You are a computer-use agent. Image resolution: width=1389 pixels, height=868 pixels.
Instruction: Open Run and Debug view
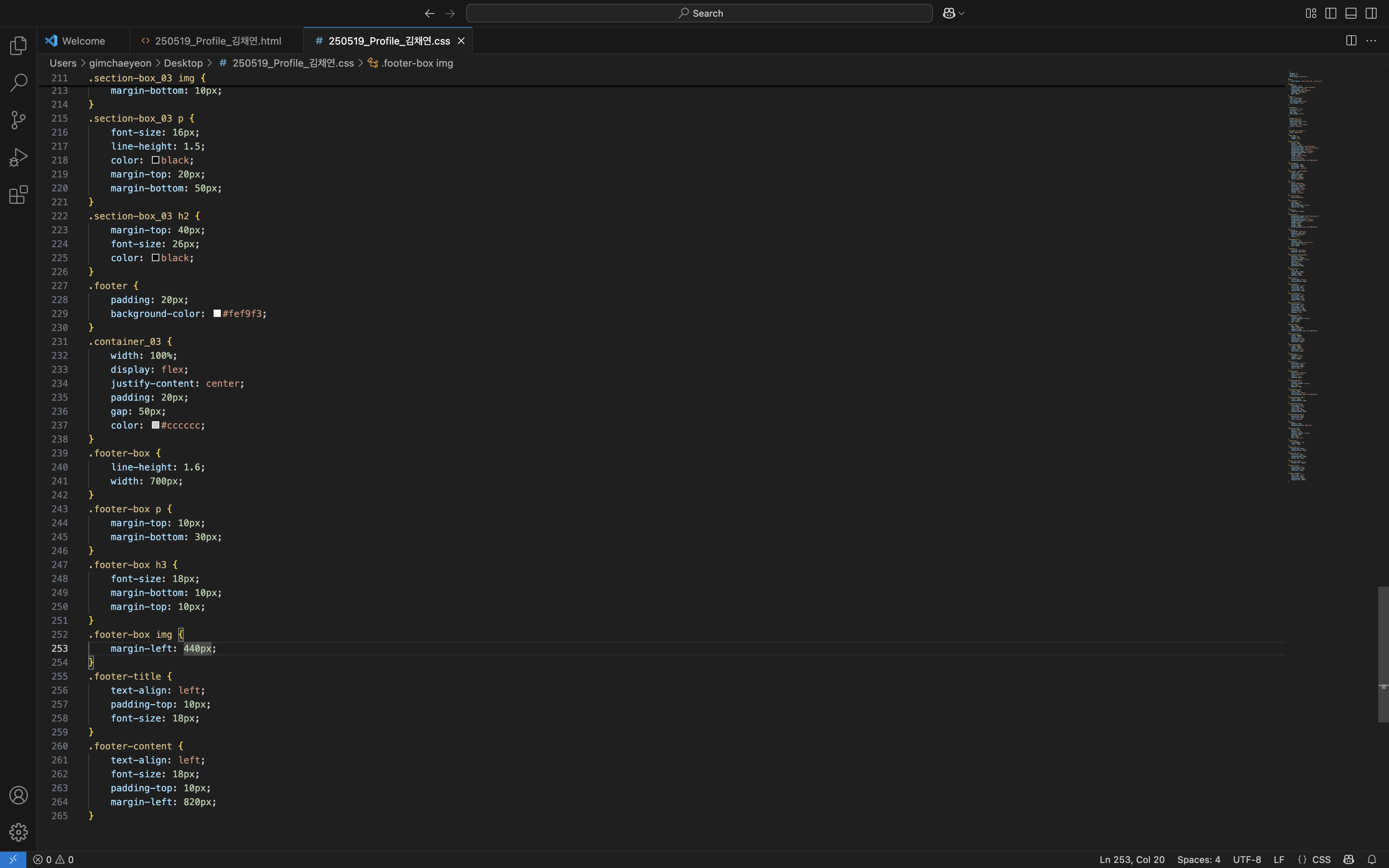(x=18, y=157)
